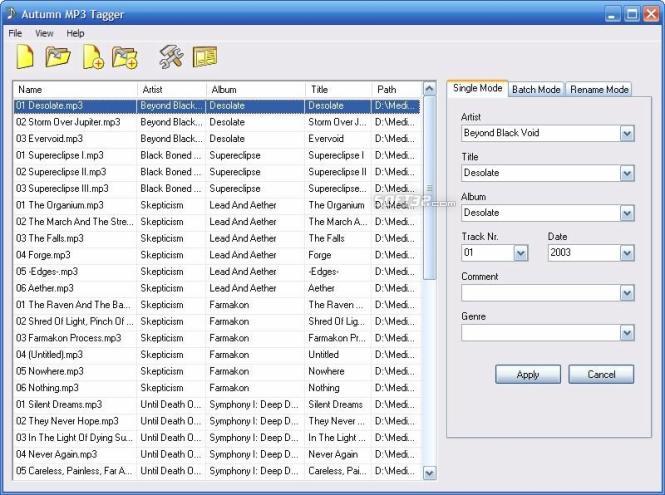
Task: Click 'Black Boned' artist cell for Supereclipse II
Action: tap(170, 172)
